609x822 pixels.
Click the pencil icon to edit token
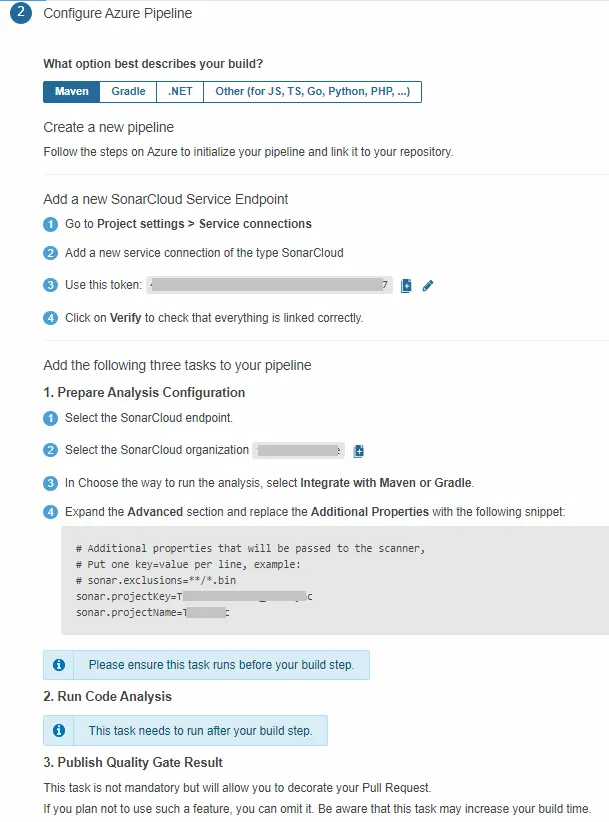click(428, 286)
